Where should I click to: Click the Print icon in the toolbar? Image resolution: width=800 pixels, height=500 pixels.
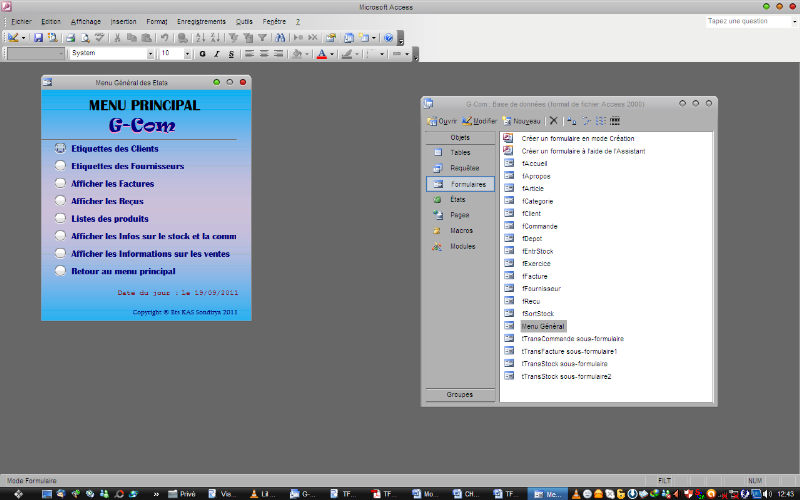pos(70,37)
